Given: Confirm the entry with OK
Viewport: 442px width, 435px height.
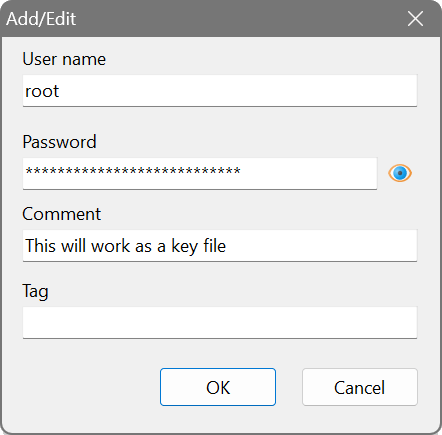Looking at the screenshot, I should click(218, 387).
